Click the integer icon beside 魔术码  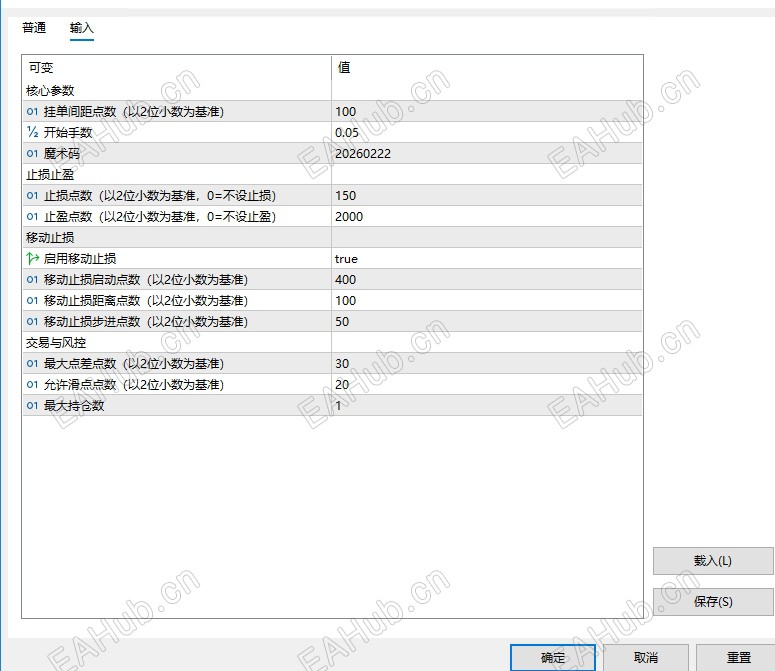coord(32,154)
